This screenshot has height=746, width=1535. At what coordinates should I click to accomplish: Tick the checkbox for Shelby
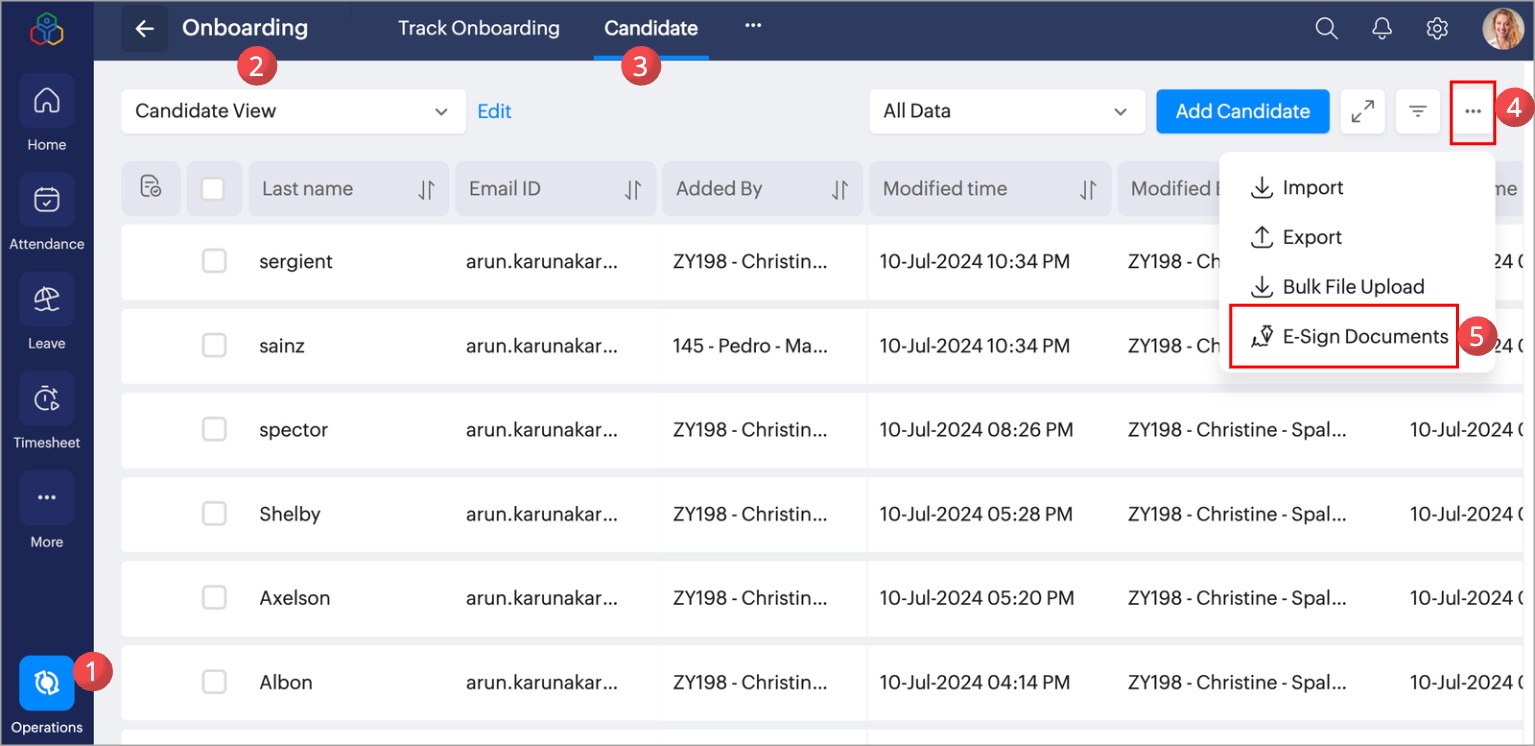214,514
